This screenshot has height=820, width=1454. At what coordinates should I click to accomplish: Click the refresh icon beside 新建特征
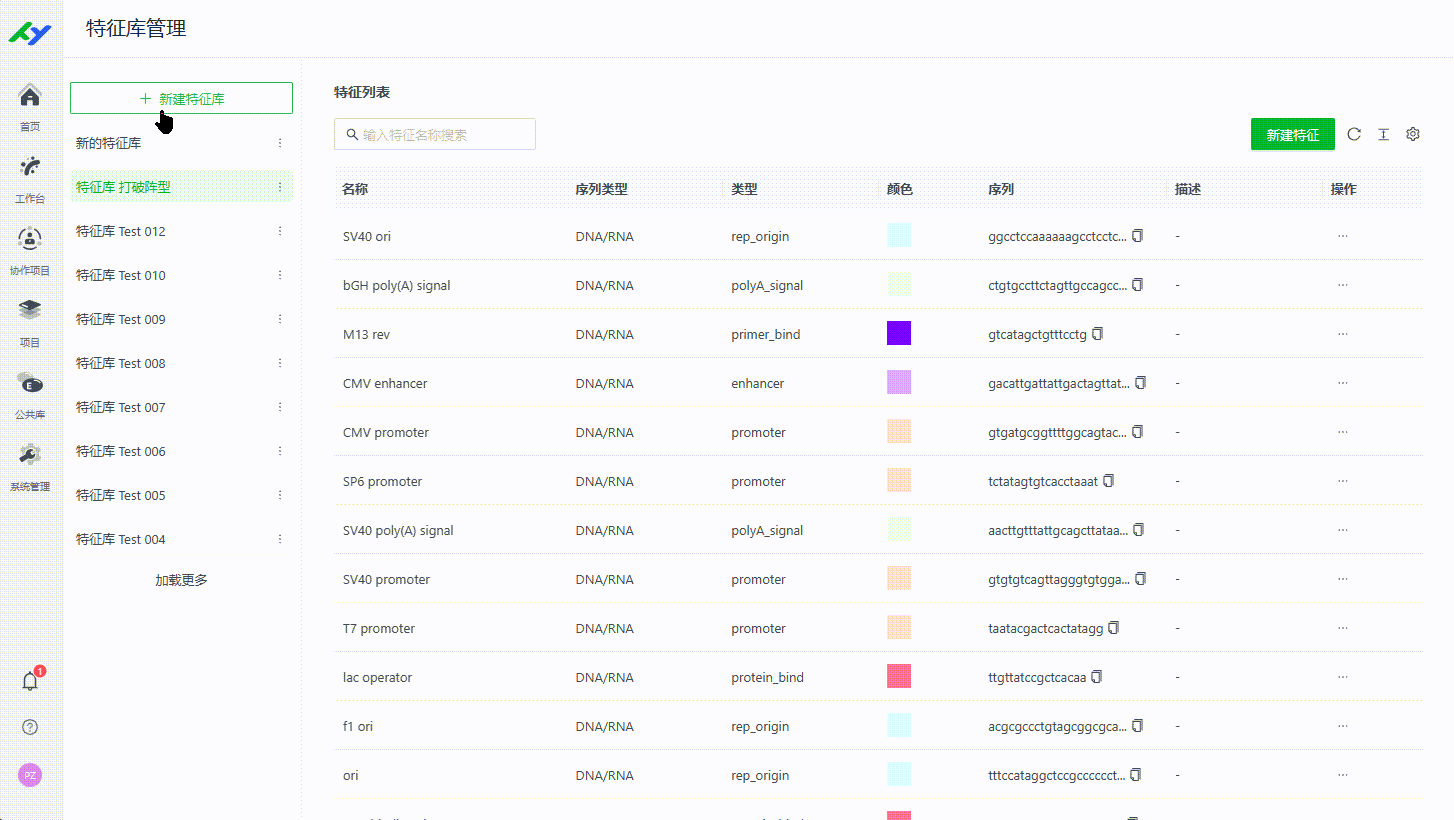[1354, 134]
